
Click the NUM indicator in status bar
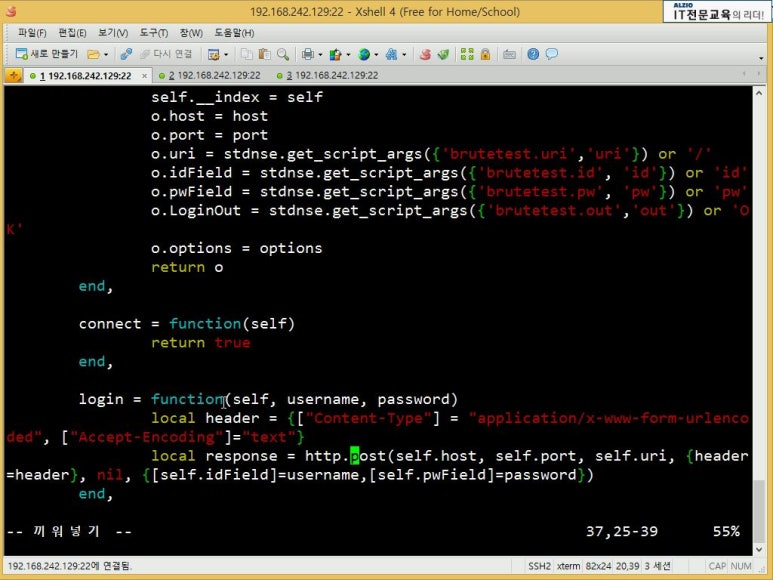(741, 566)
